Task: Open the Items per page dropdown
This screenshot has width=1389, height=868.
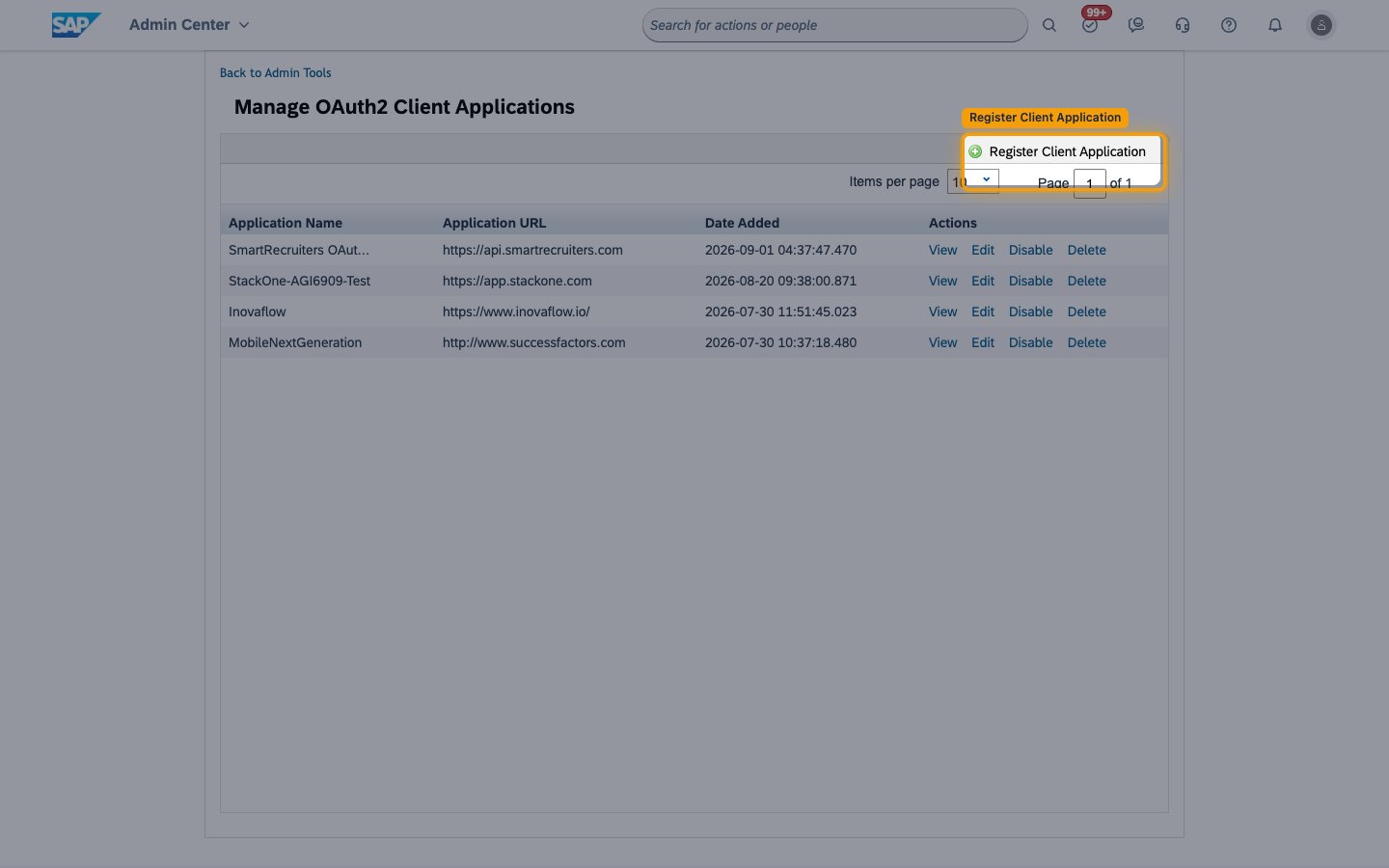Action: (x=973, y=181)
